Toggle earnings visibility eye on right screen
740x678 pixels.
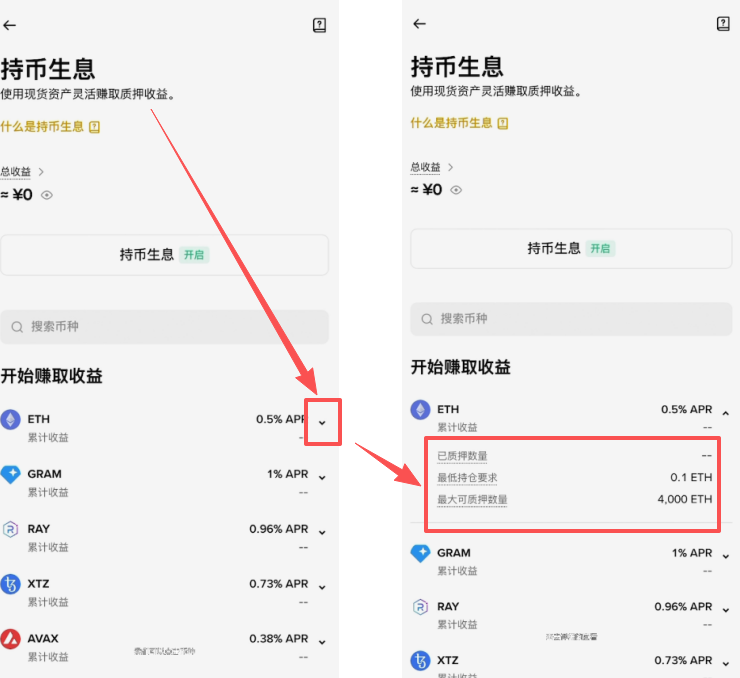(x=456, y=190)
